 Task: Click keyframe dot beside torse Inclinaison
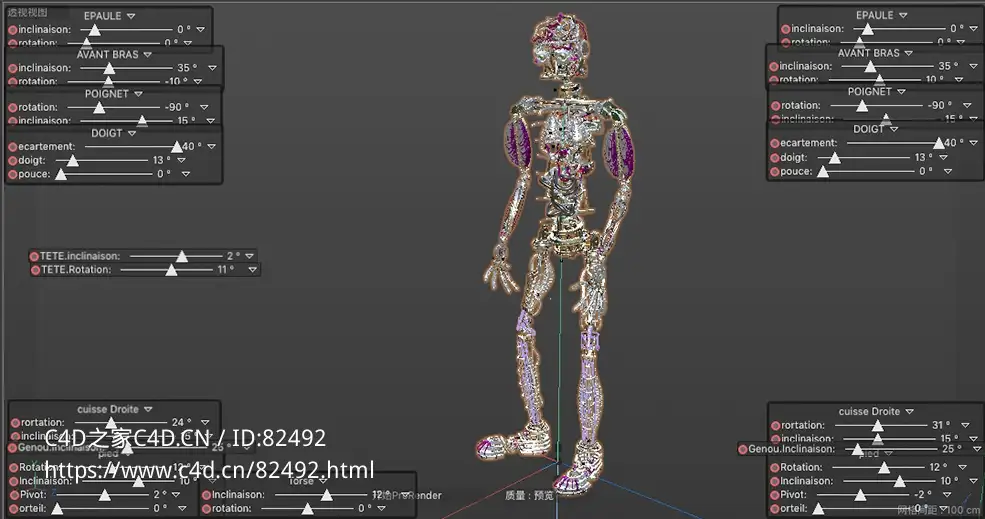tap(206, 495)
